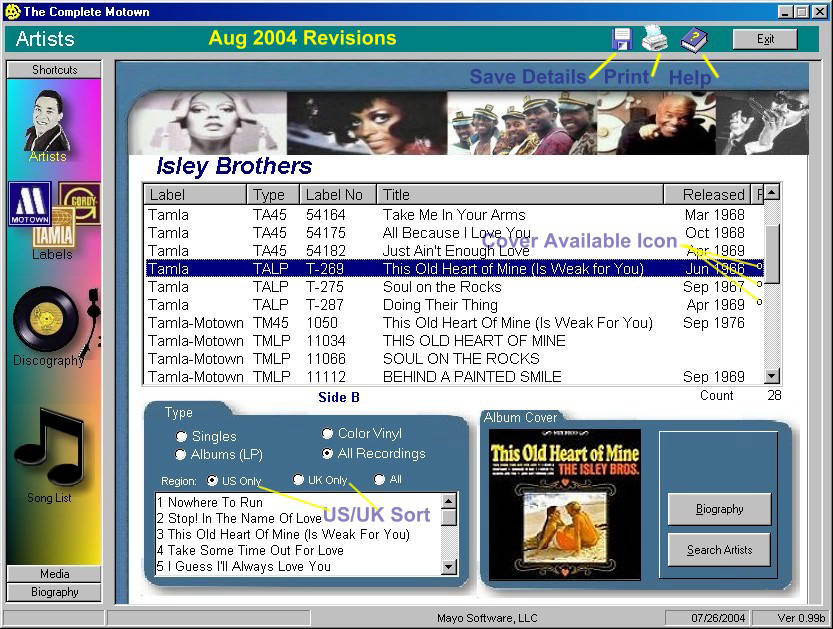
Task: Click the 'Mayo Software, LLC' status bar text
Action: [x=487, y=618]
